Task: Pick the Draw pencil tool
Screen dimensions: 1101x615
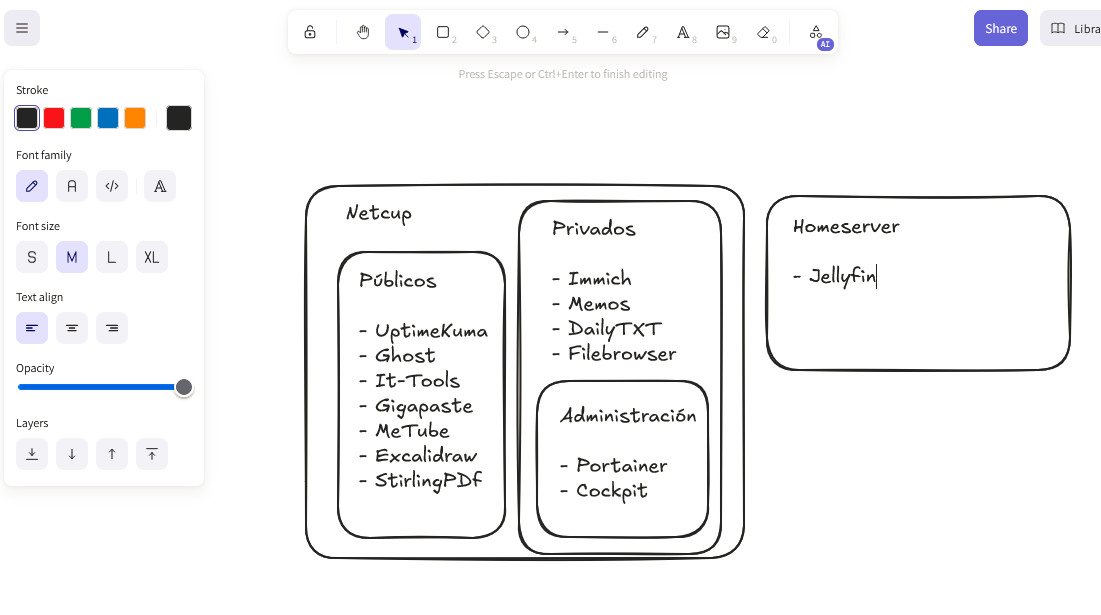Action: click(x=643, y=32)
